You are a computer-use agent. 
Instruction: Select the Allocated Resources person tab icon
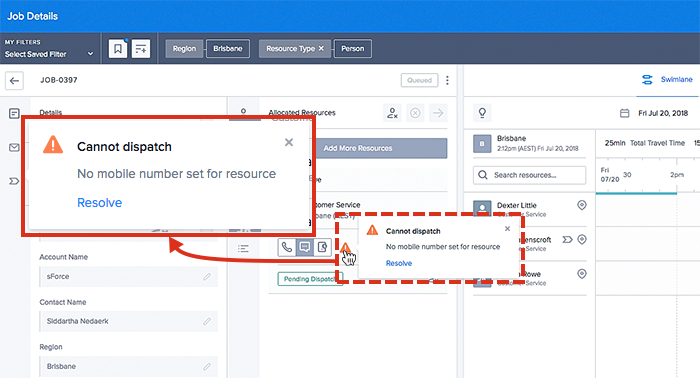pos(243,112)
